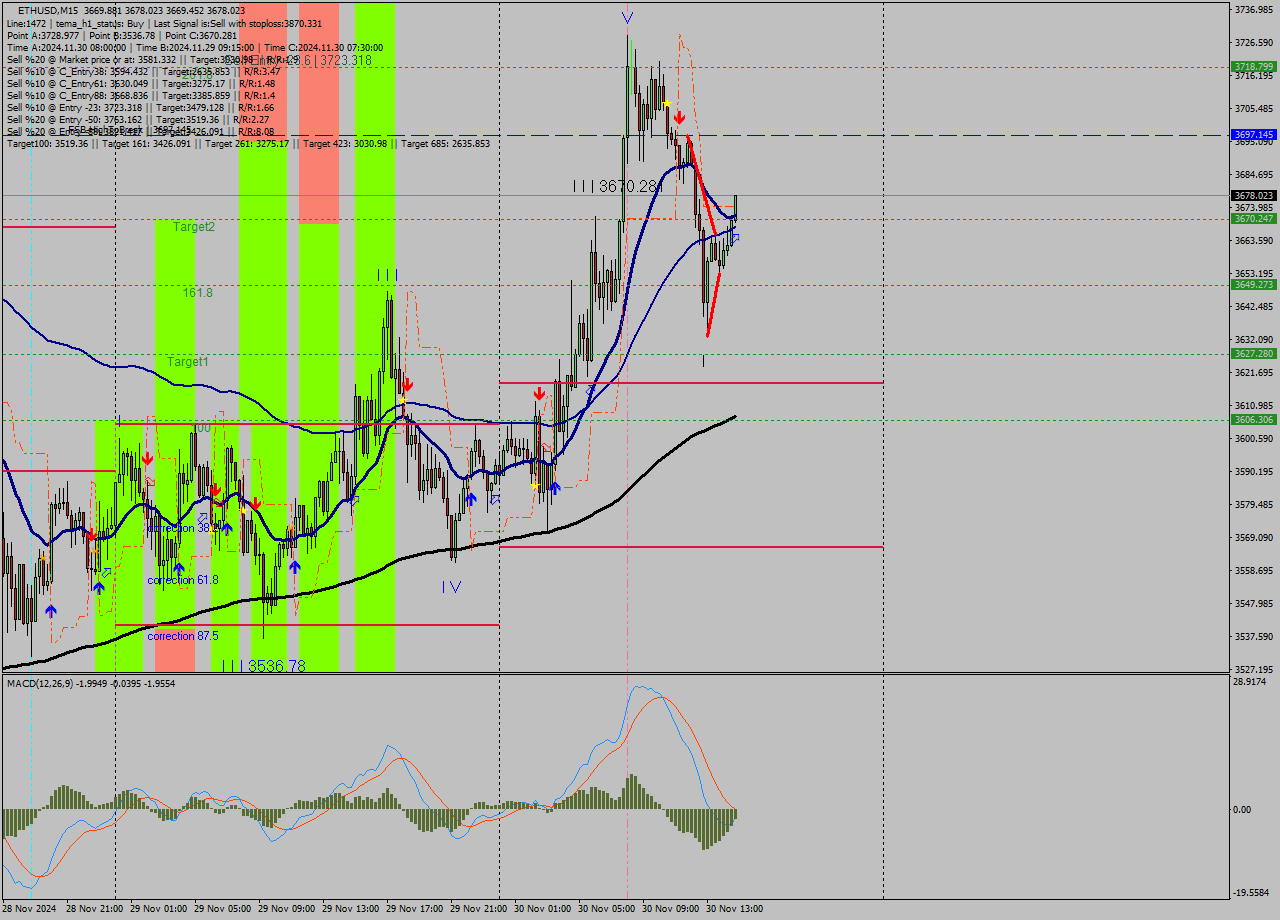Image resolution: width=1280 pixels, height=920 pixels.
Task: Select the white hollow up arrow near 29 Nov 21:00
Action: click(x=494, y=498)
